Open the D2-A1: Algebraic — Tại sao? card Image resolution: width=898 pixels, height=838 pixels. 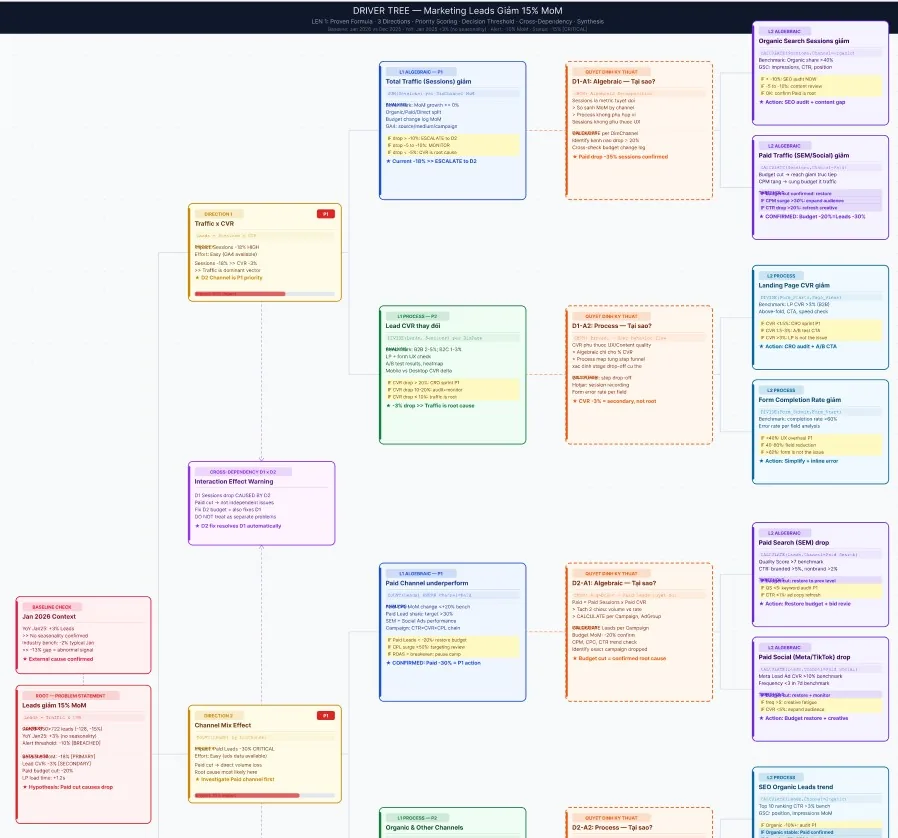pyautogui.click(x=639, y=632)
